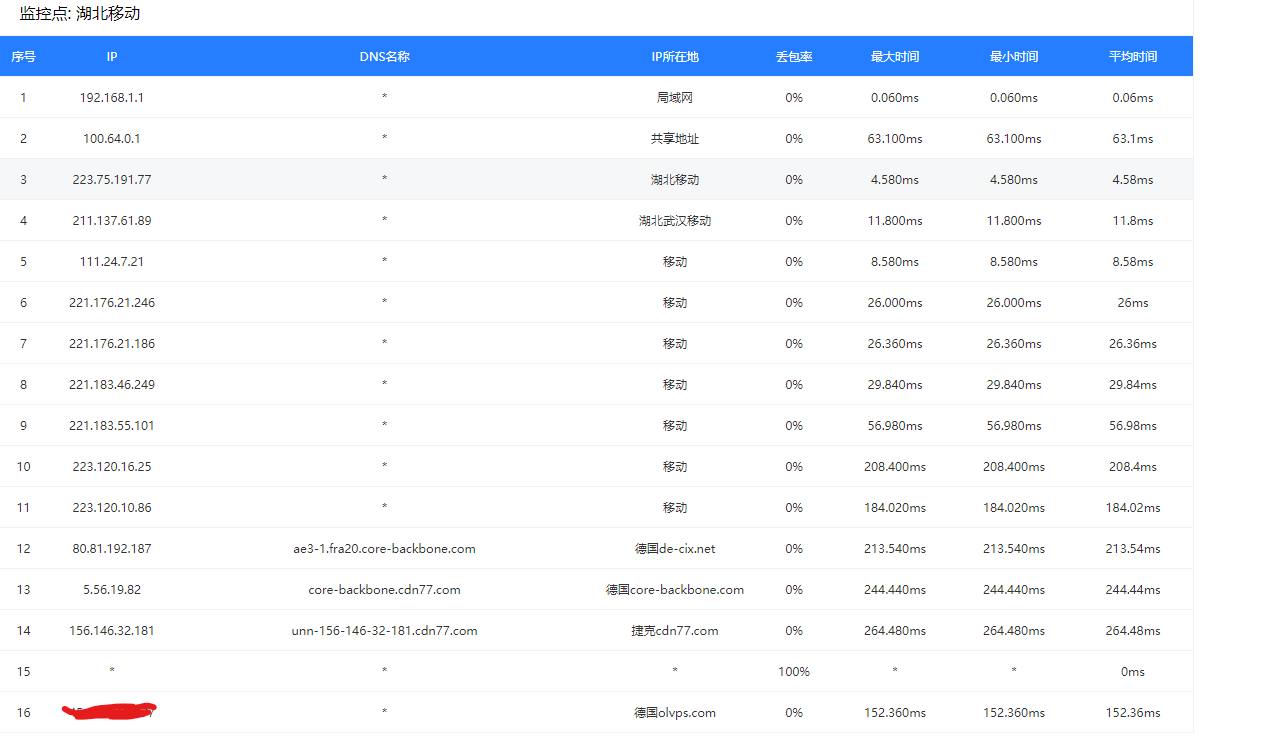Click DNS name core-backbone.cdn77.com

point(385,590)
